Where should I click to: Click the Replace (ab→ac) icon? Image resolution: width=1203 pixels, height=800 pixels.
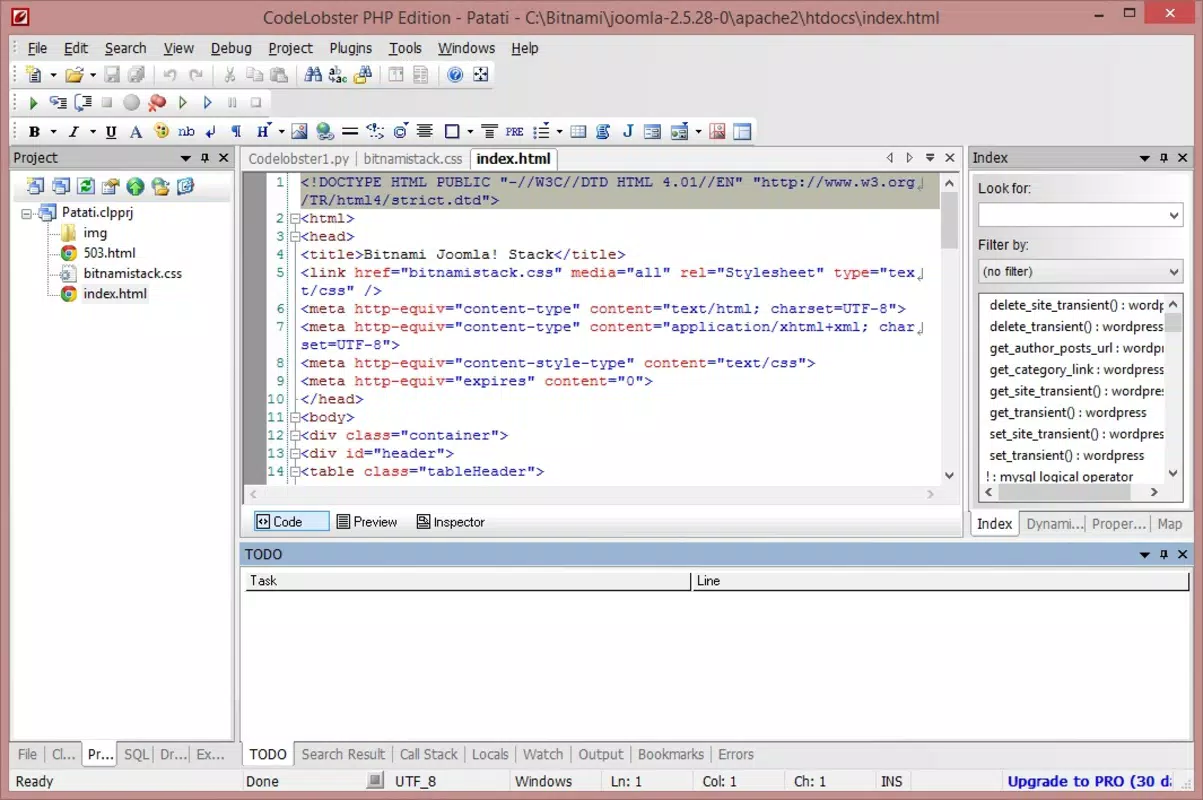(338, 75)
